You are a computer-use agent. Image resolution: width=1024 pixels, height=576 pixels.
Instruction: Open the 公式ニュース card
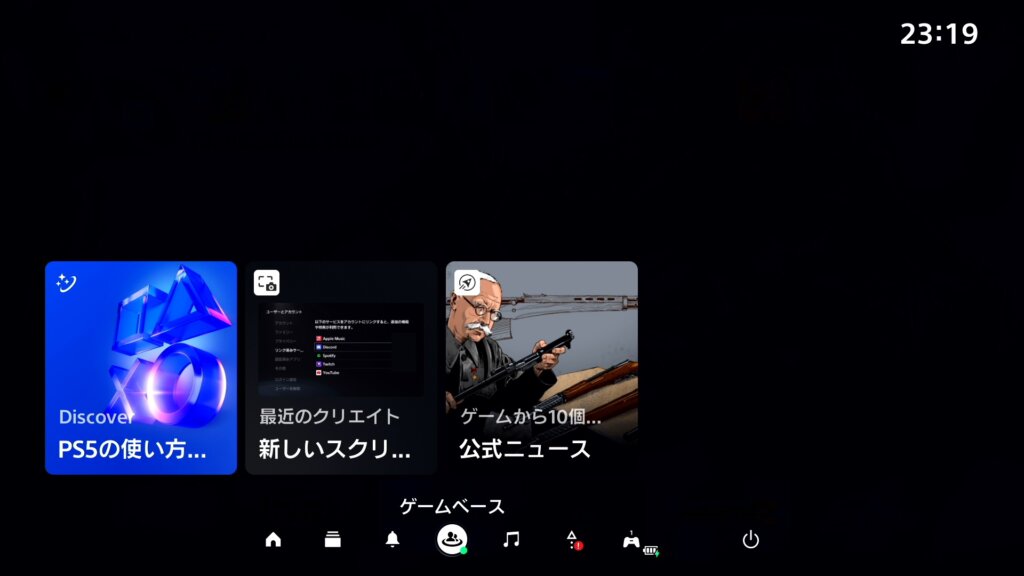541,368
